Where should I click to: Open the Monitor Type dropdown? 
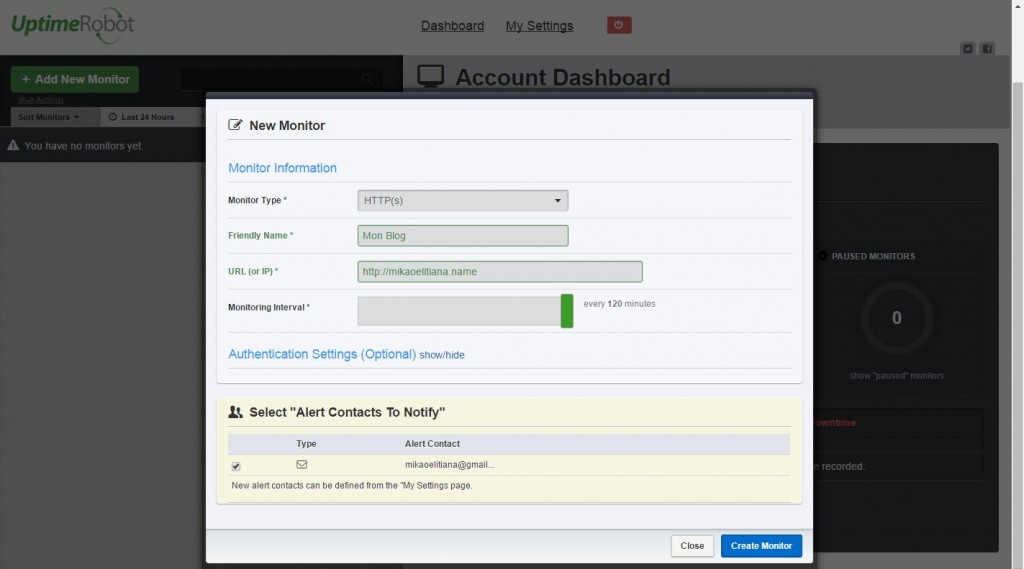click(463, 200)
